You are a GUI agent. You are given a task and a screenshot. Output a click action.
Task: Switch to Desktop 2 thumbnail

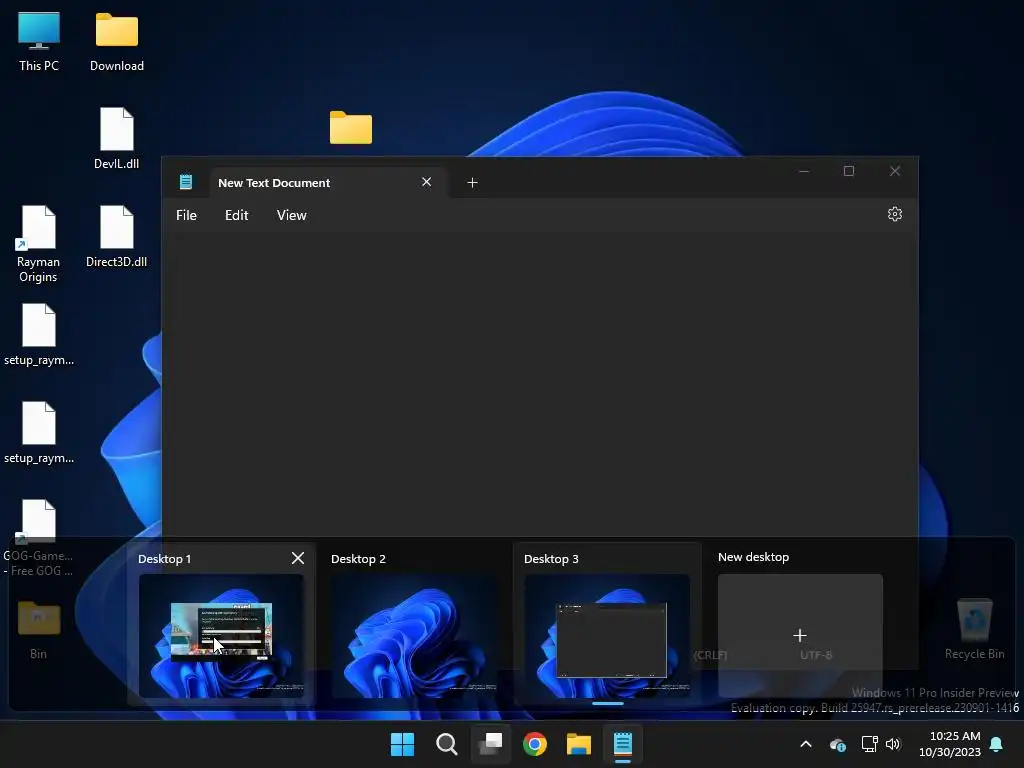pos(414,635)
